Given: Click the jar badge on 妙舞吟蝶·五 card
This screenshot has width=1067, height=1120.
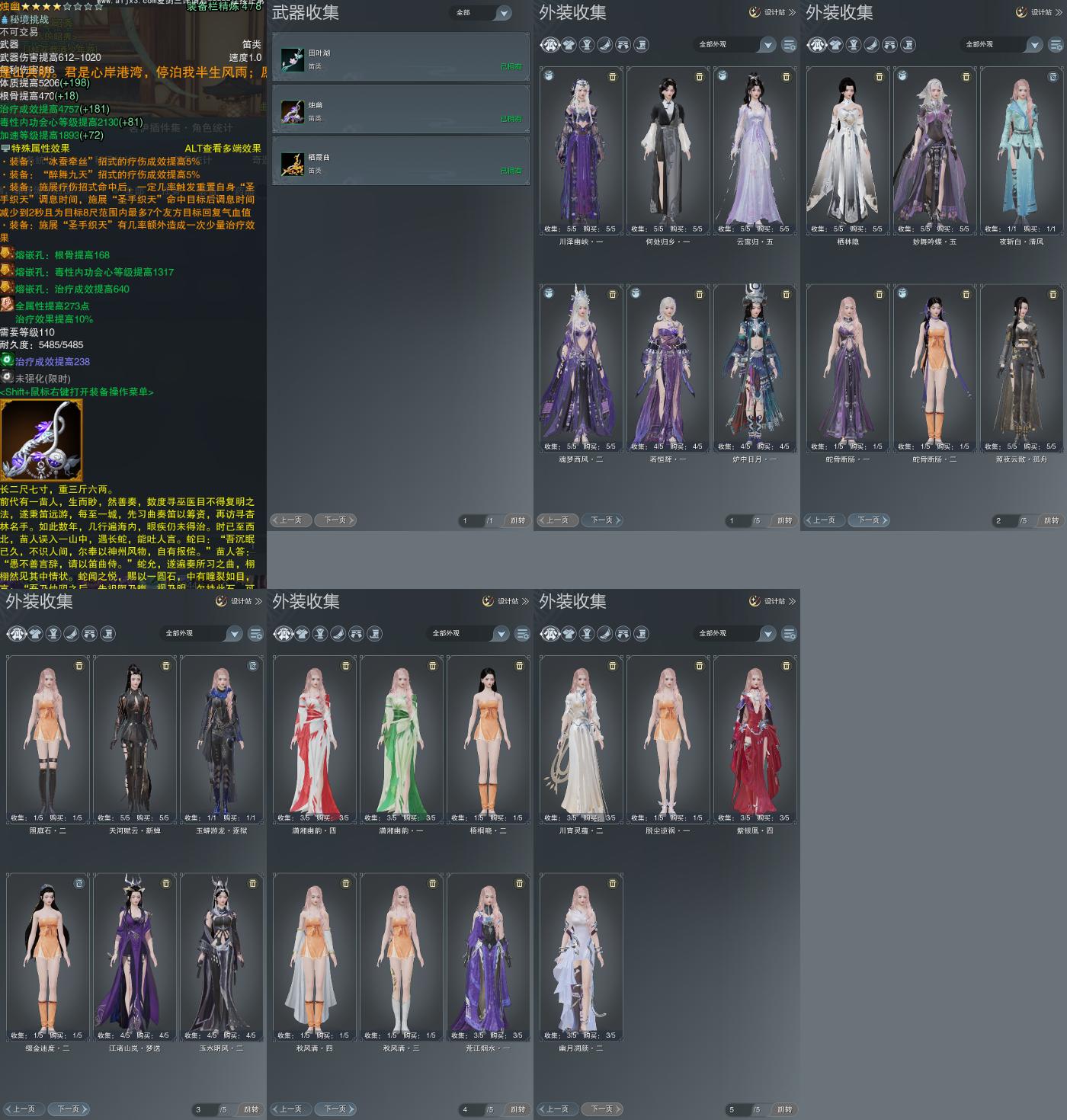Looking at the screenshot, I should [902, 76].
